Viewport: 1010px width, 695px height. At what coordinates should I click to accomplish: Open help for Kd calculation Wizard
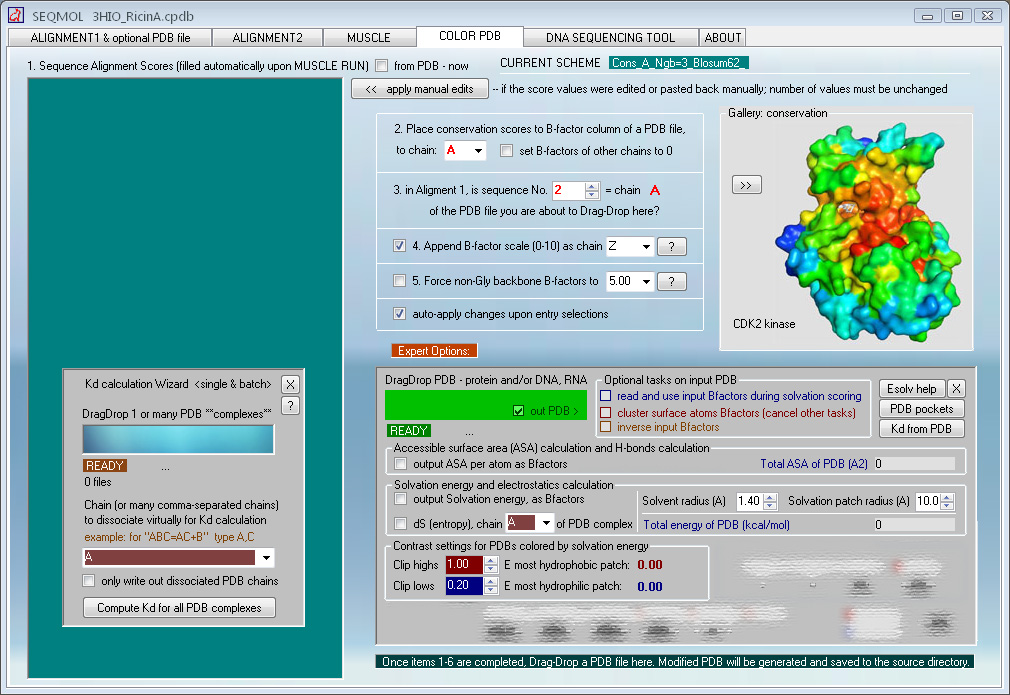tap(290, 405)
